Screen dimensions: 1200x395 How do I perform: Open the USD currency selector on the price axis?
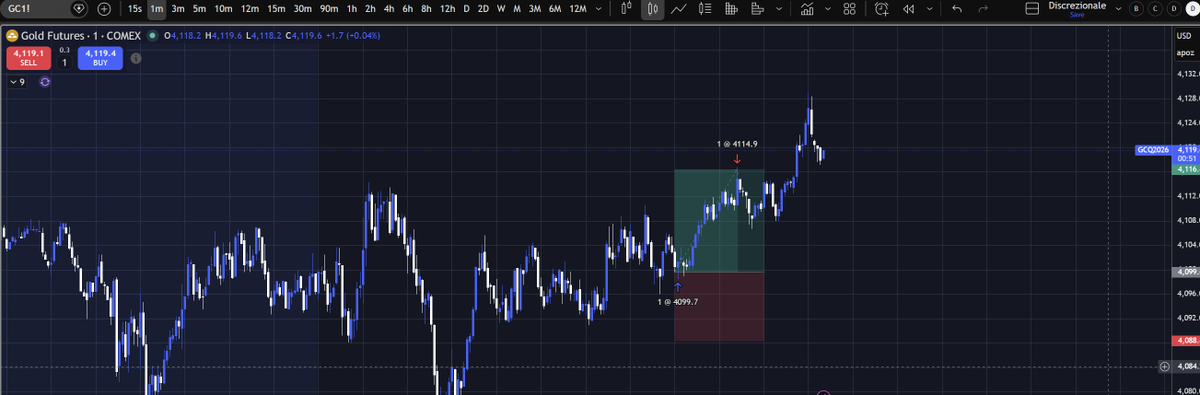(x=1185, y=36)
